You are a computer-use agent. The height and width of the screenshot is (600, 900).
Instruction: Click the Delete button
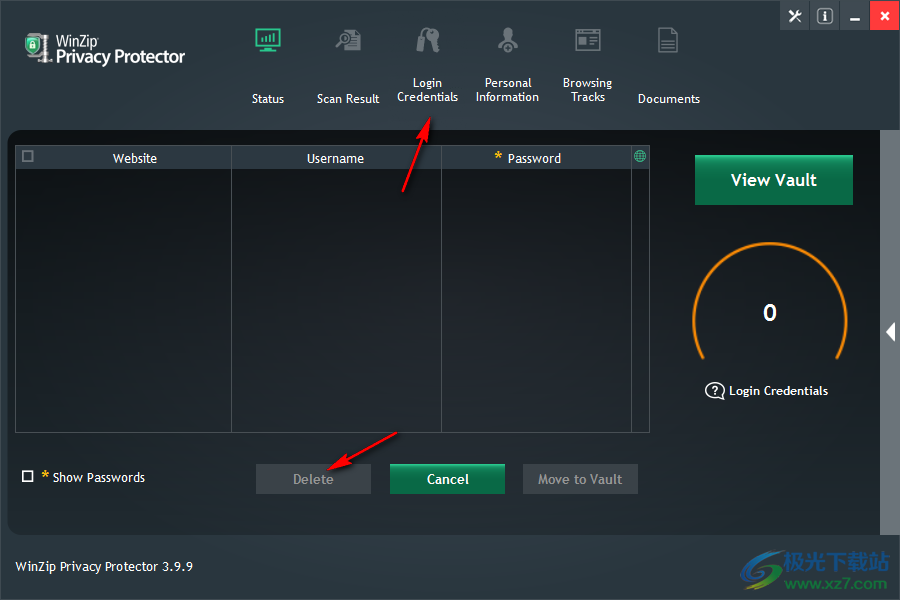313,479
